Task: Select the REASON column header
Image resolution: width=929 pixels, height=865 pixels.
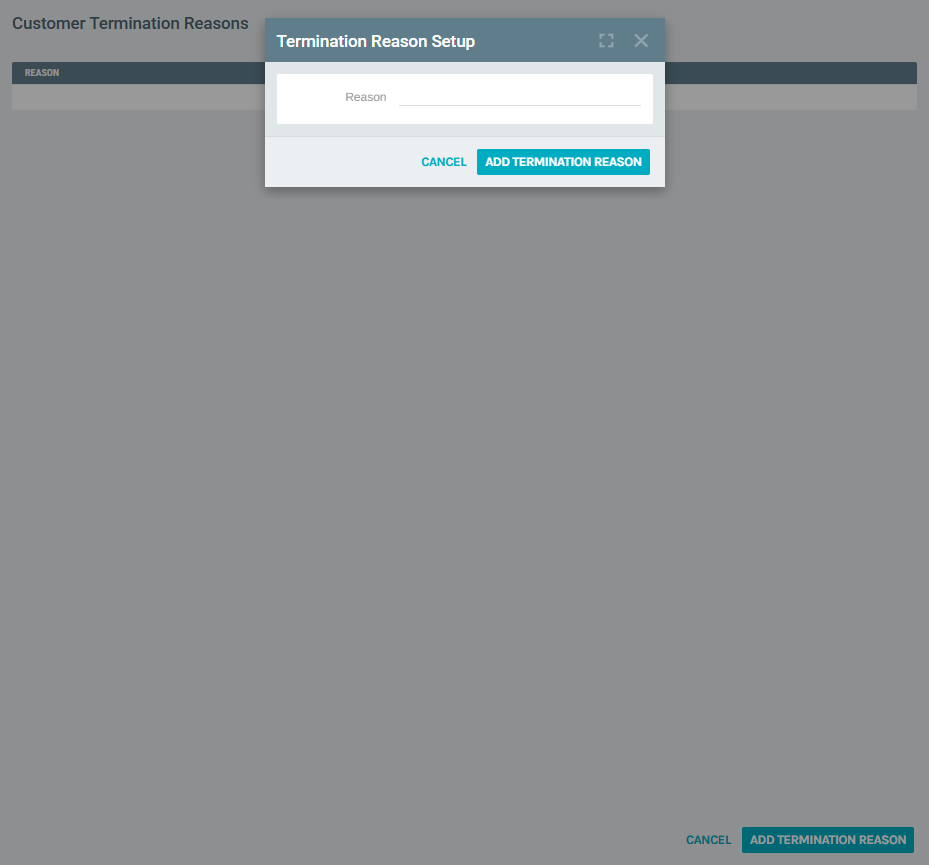Action: point(41,72)
